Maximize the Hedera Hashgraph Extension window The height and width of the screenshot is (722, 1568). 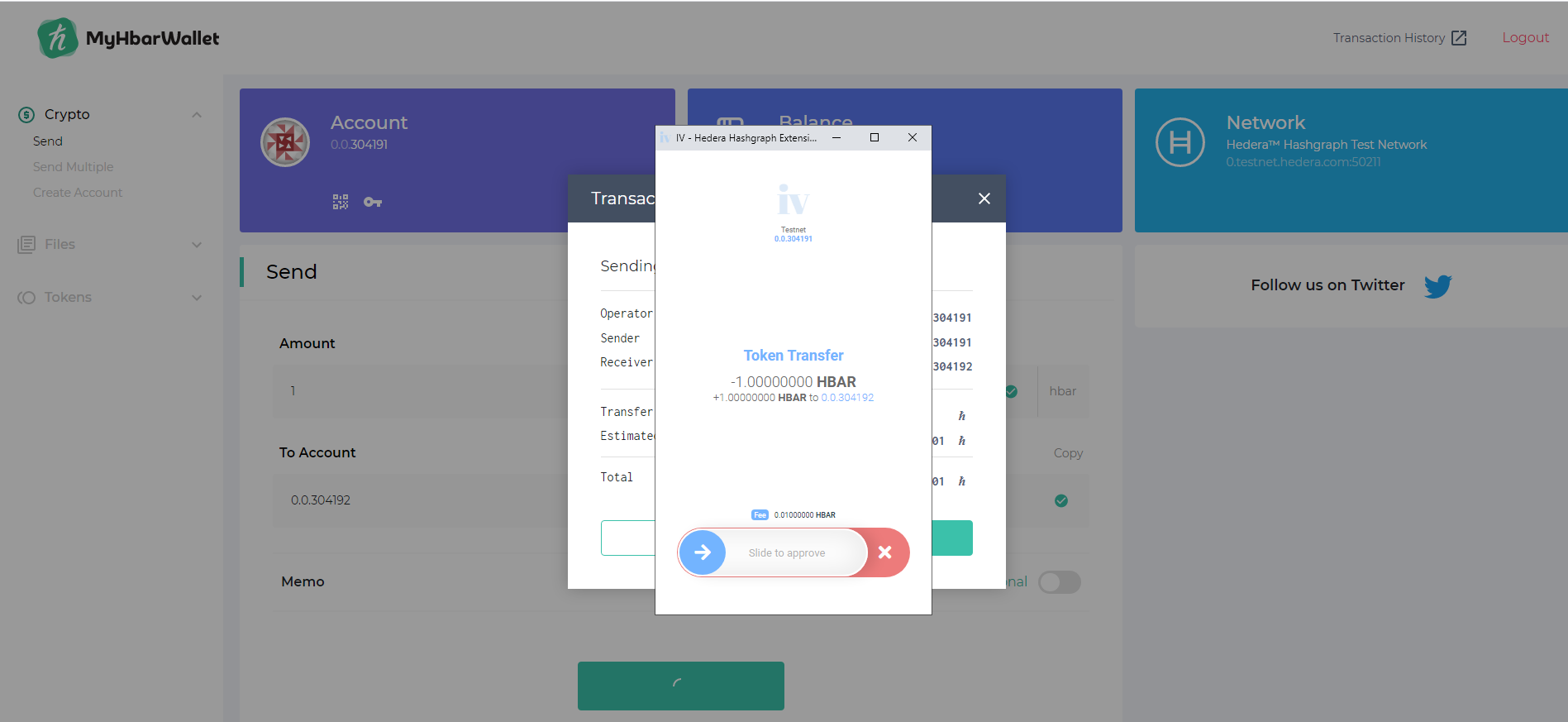[x=875, y=137]
